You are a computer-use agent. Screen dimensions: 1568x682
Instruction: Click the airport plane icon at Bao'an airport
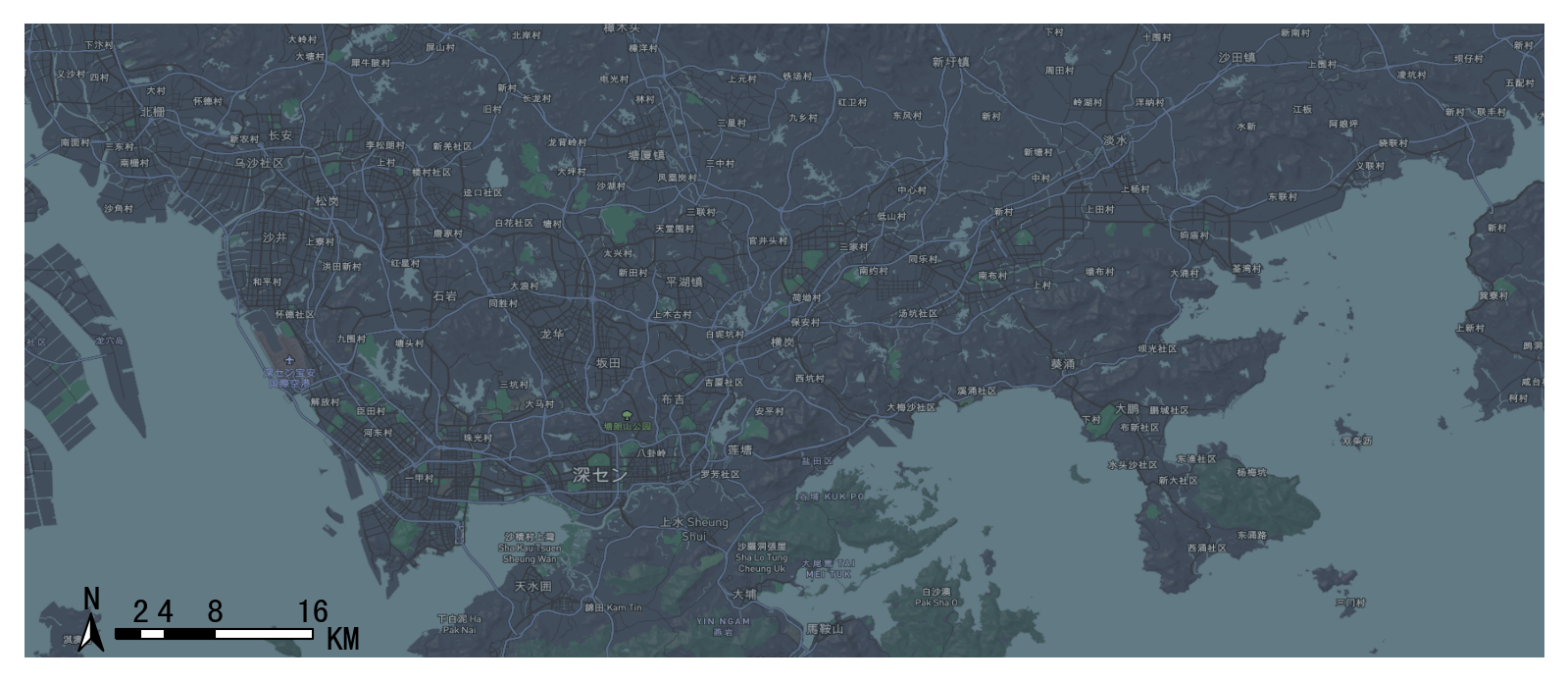pos(289,360)
